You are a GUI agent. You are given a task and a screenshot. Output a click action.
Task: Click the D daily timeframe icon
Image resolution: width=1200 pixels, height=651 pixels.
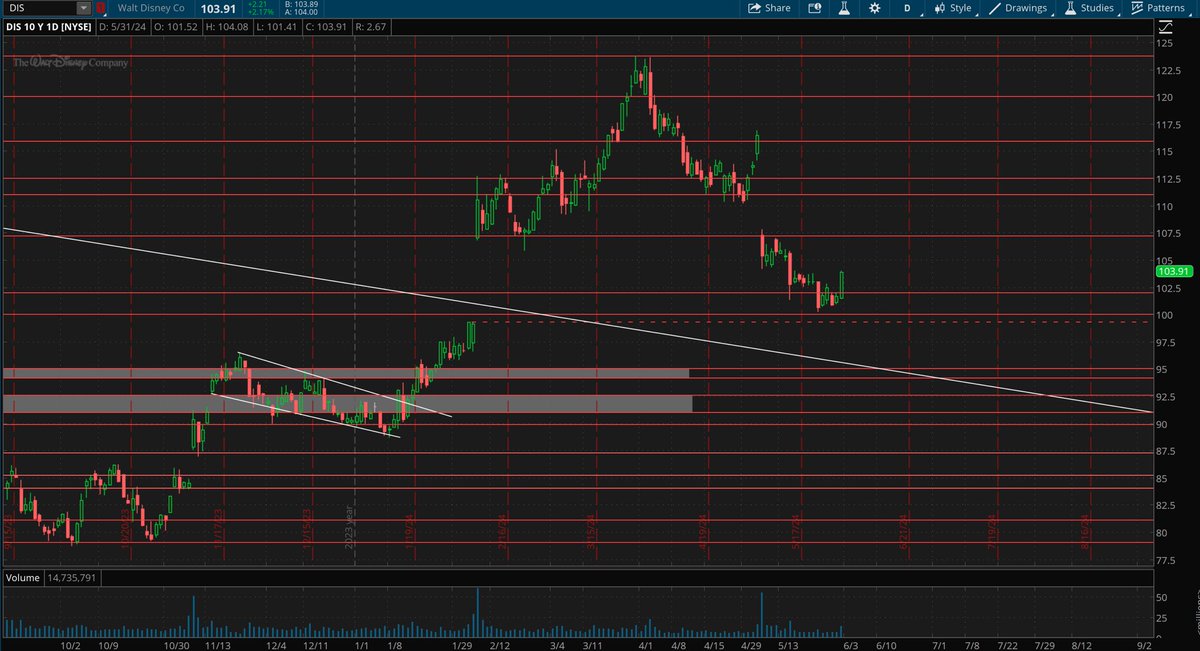click(907, 8)
